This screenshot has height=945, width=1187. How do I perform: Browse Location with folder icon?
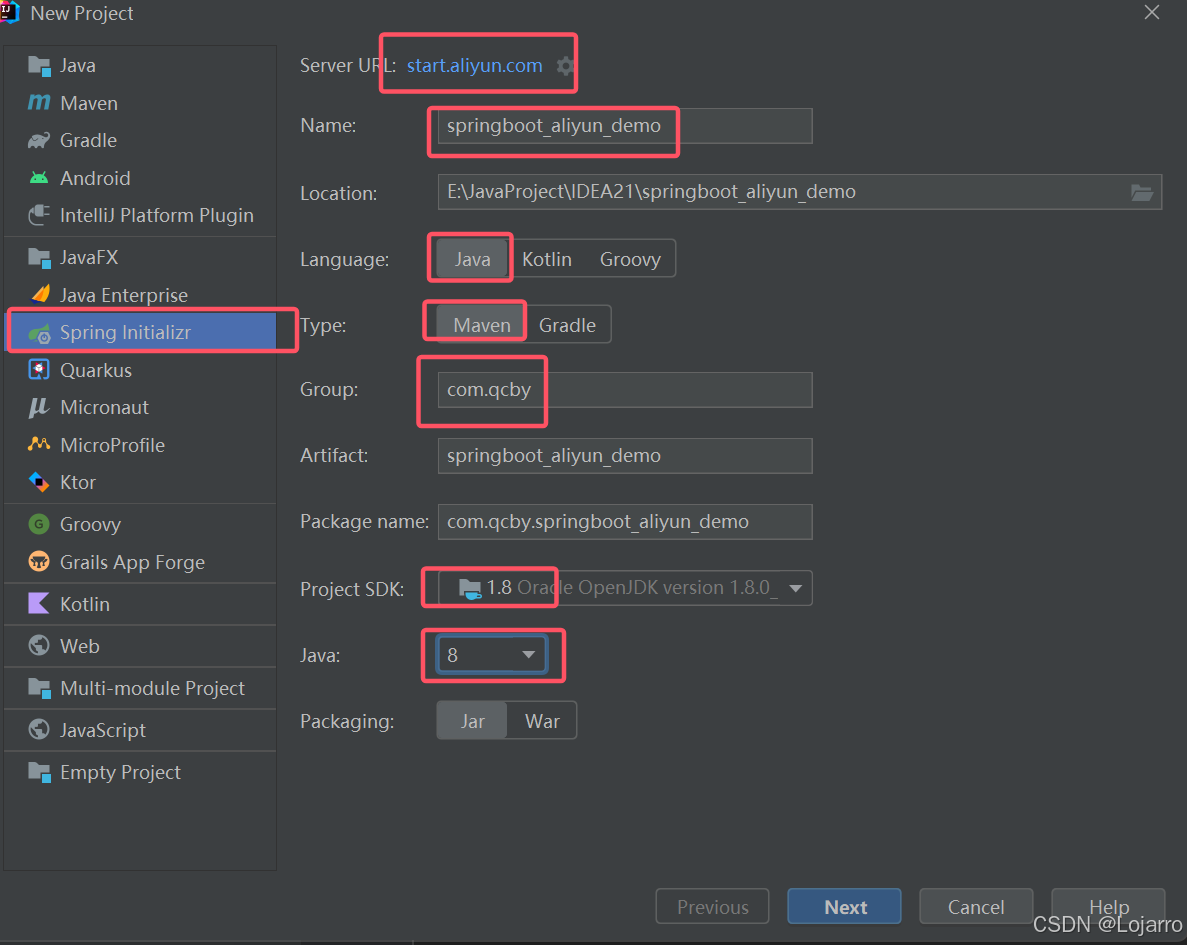tap(1142, 192)
